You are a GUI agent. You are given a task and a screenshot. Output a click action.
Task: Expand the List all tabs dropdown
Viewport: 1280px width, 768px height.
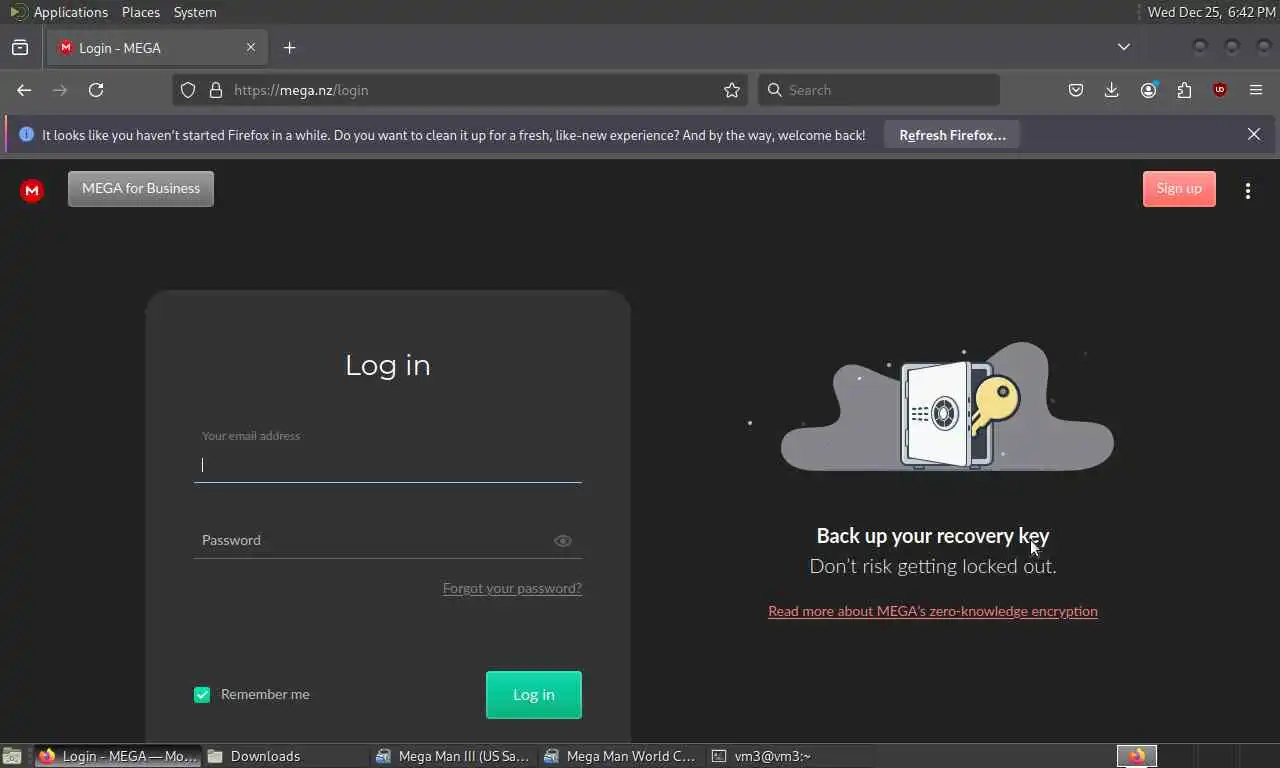coord(1124,47)
